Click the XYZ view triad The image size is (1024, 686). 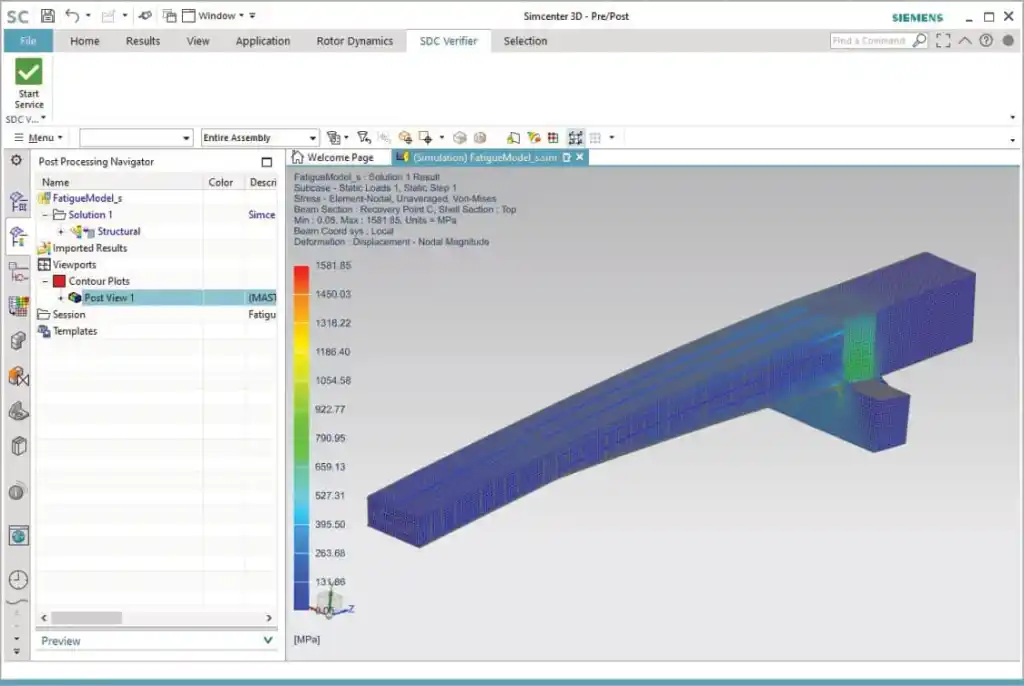coord(332,603)
